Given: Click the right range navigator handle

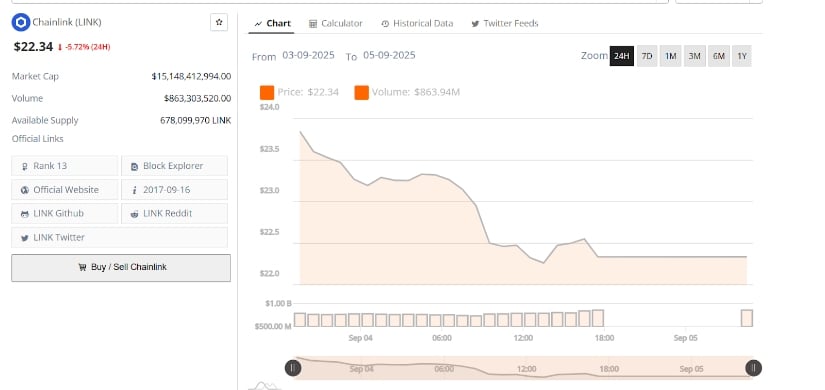Looking at the screenshot, I should [753, 368].
